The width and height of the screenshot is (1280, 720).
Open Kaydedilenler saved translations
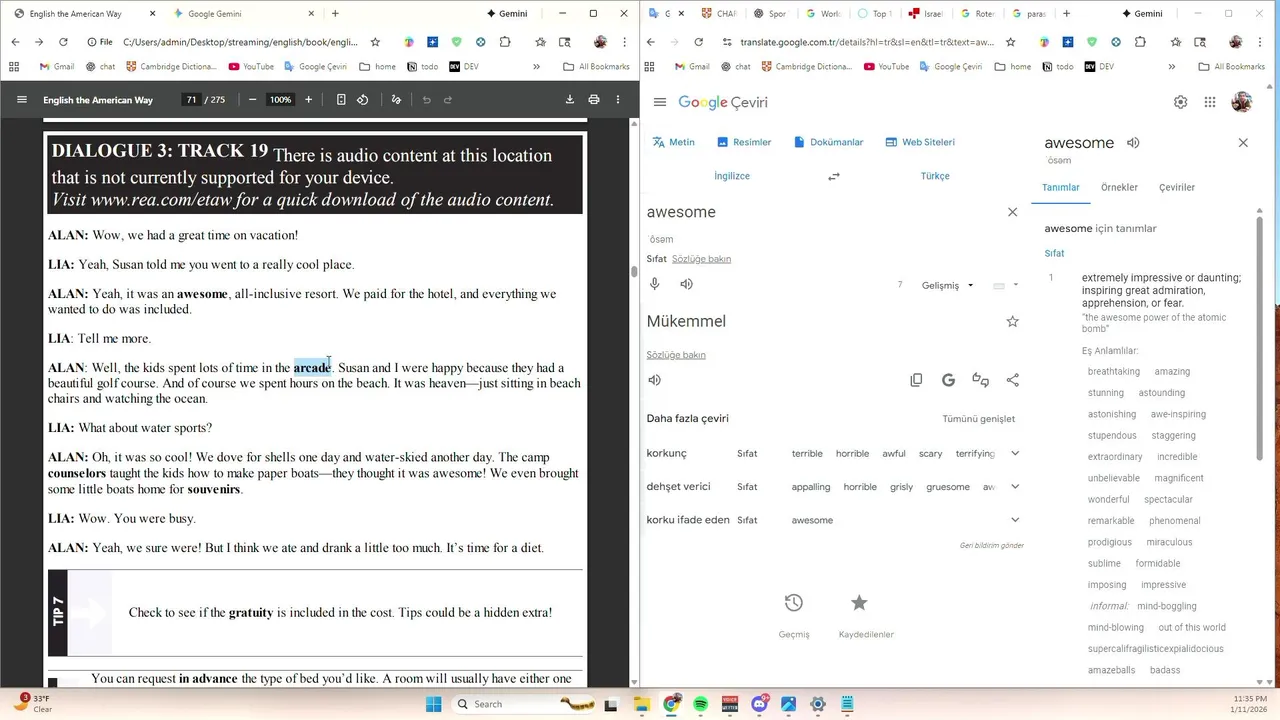click(866, 614)
